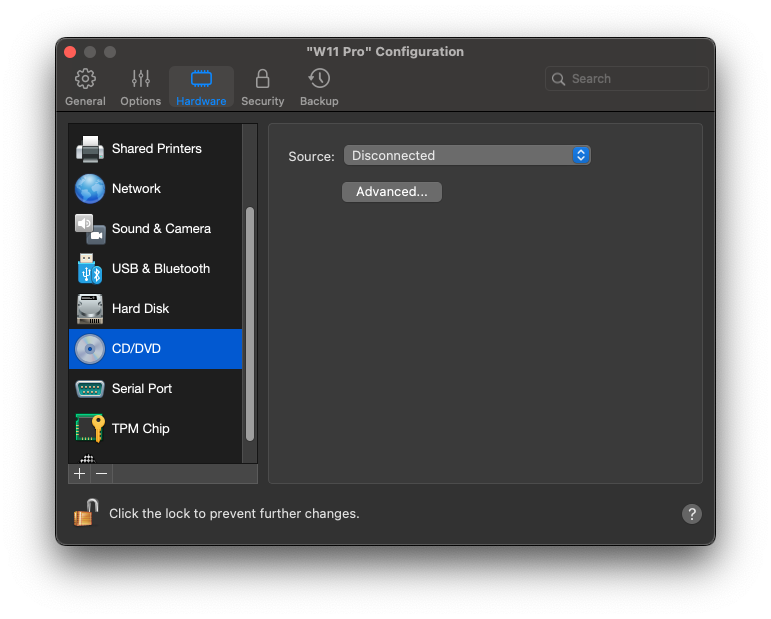Go to the Security tab
The height and width of the screenshot is (619, 771).
262,87
